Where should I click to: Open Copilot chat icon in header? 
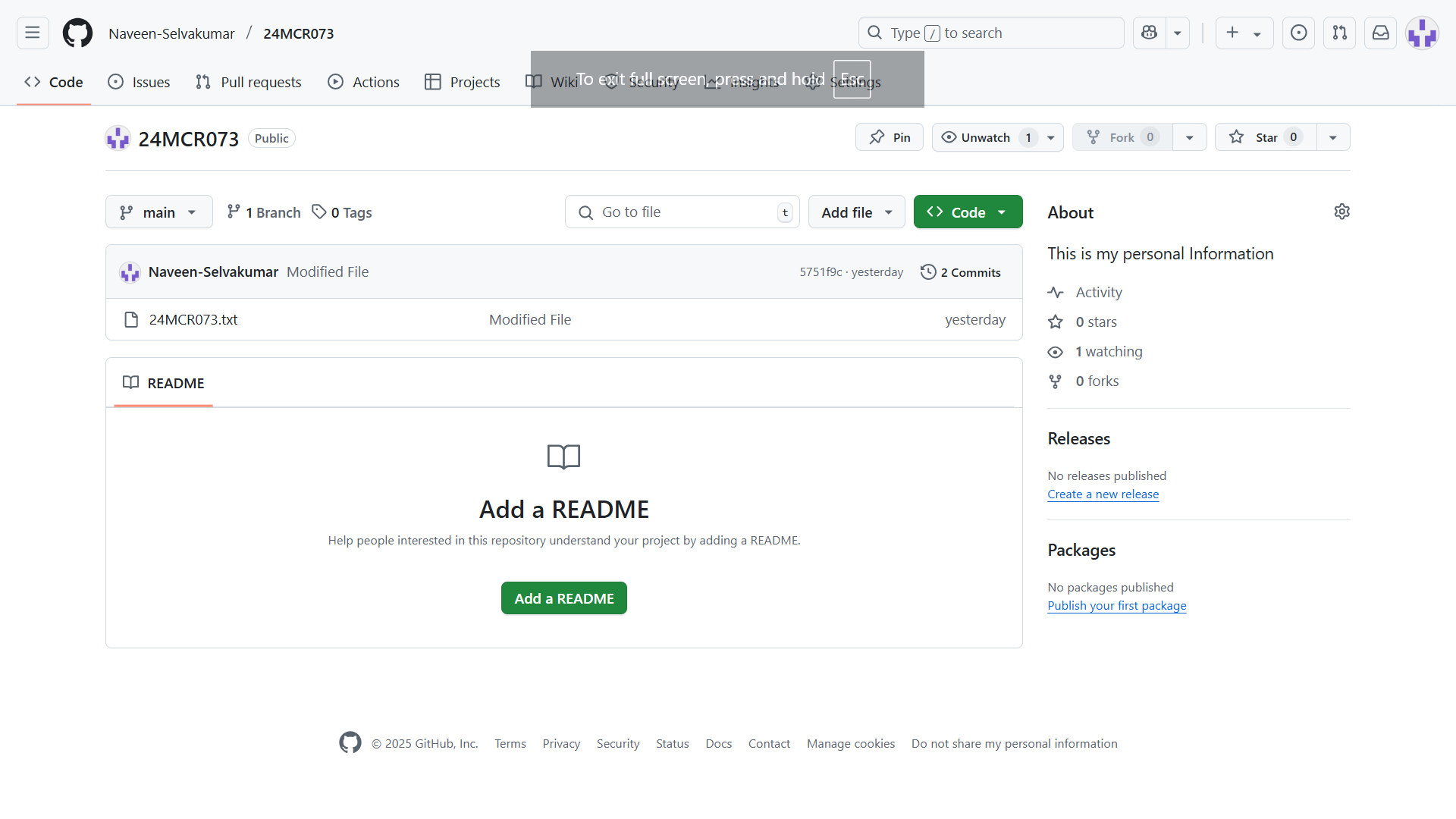click(1150, 33)
